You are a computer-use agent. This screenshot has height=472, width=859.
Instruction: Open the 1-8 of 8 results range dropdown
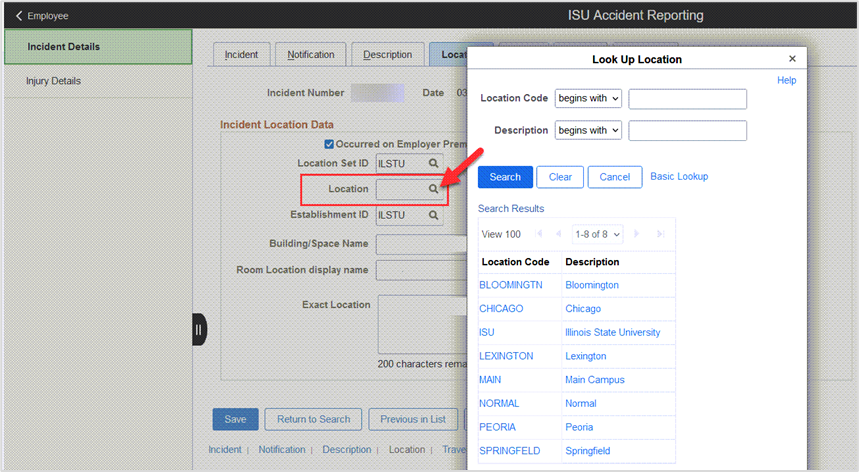pos(597,234)
